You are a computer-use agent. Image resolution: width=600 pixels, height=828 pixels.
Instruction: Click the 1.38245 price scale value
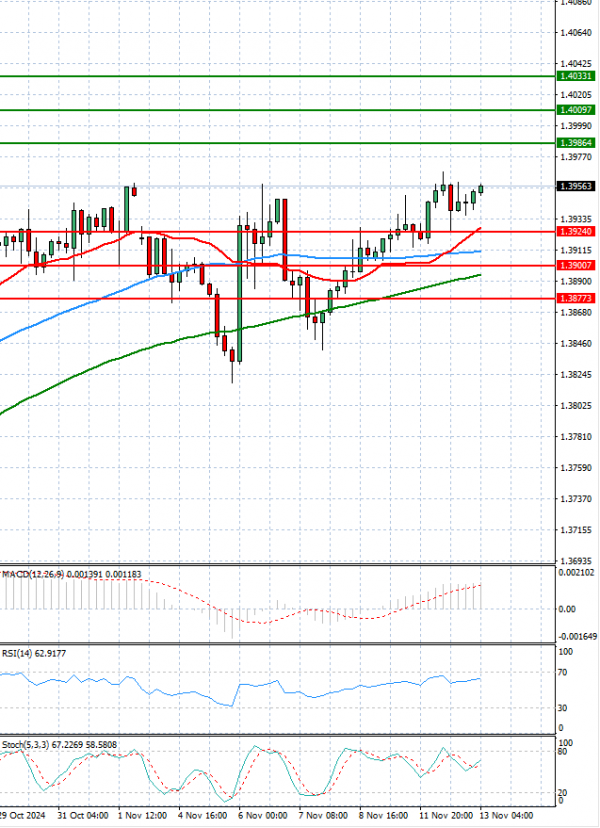(576, 375)
